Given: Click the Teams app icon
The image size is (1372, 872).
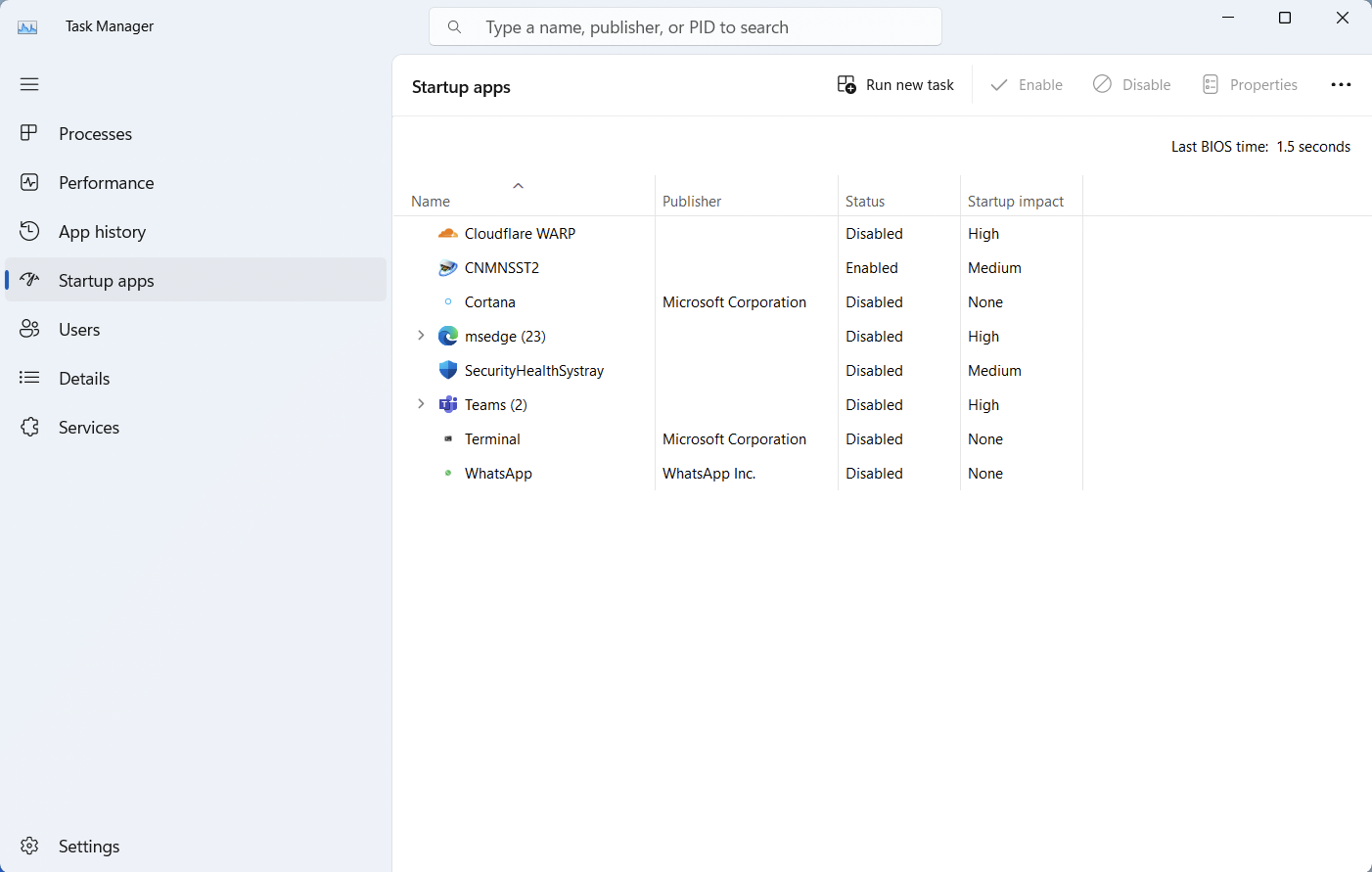Looking at the screenshot, I should [x=448, y=405].
